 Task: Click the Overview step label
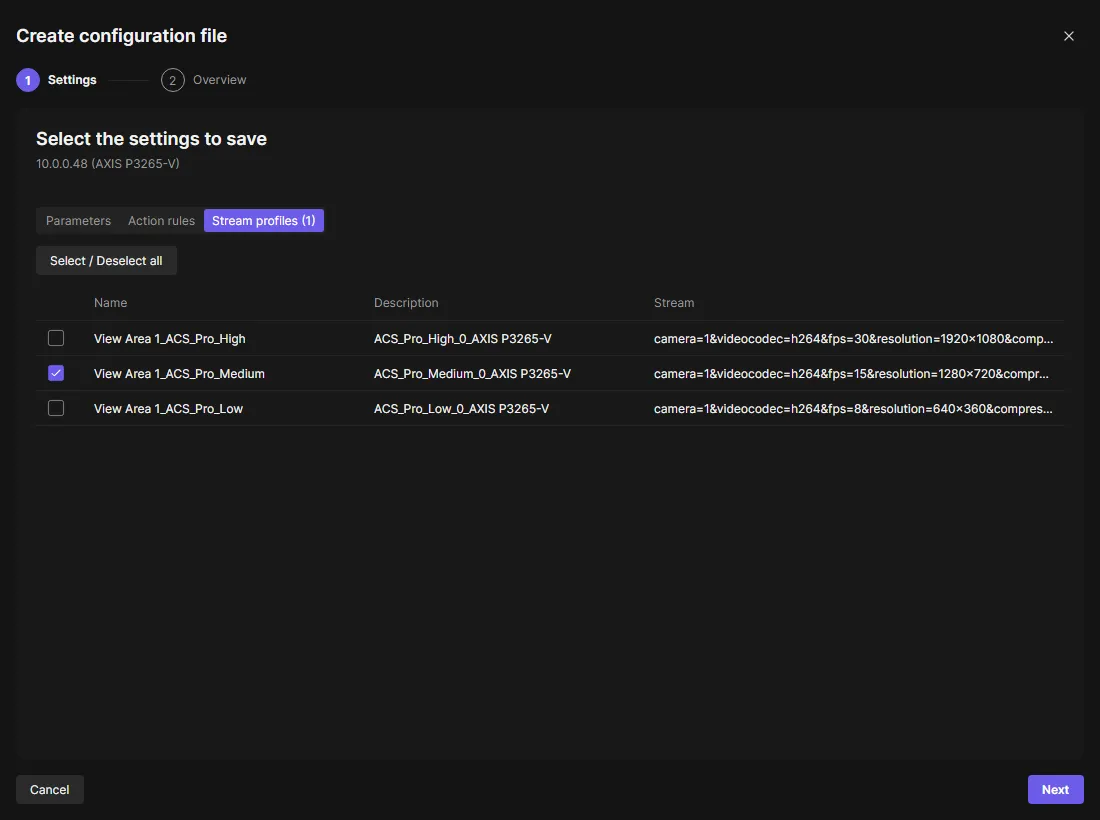coord(220,80)
